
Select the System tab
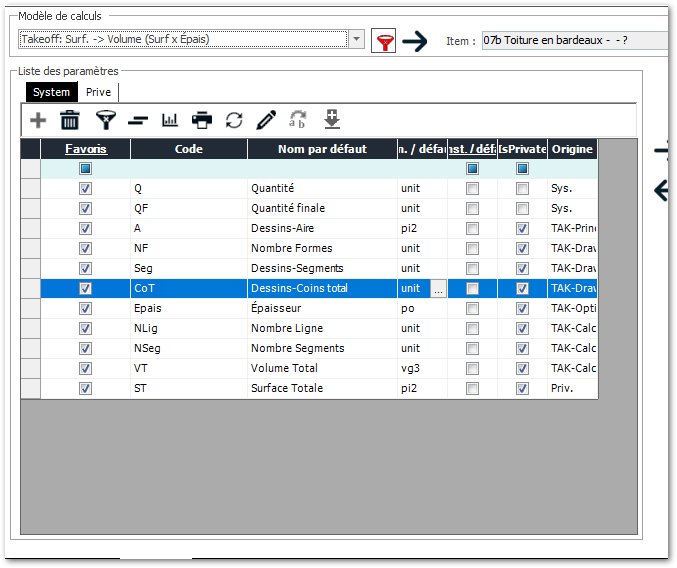pyautogui.click(x=51, y=92)
